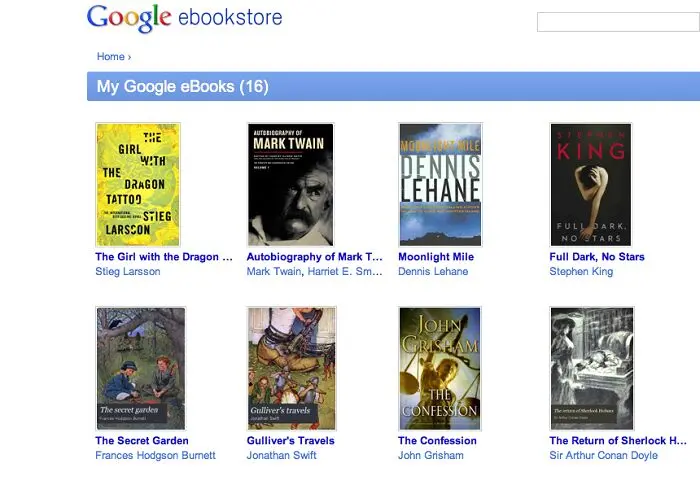
Task: Select the Gulliver's Travels cover thumbnail
Action: pos(292,368)
